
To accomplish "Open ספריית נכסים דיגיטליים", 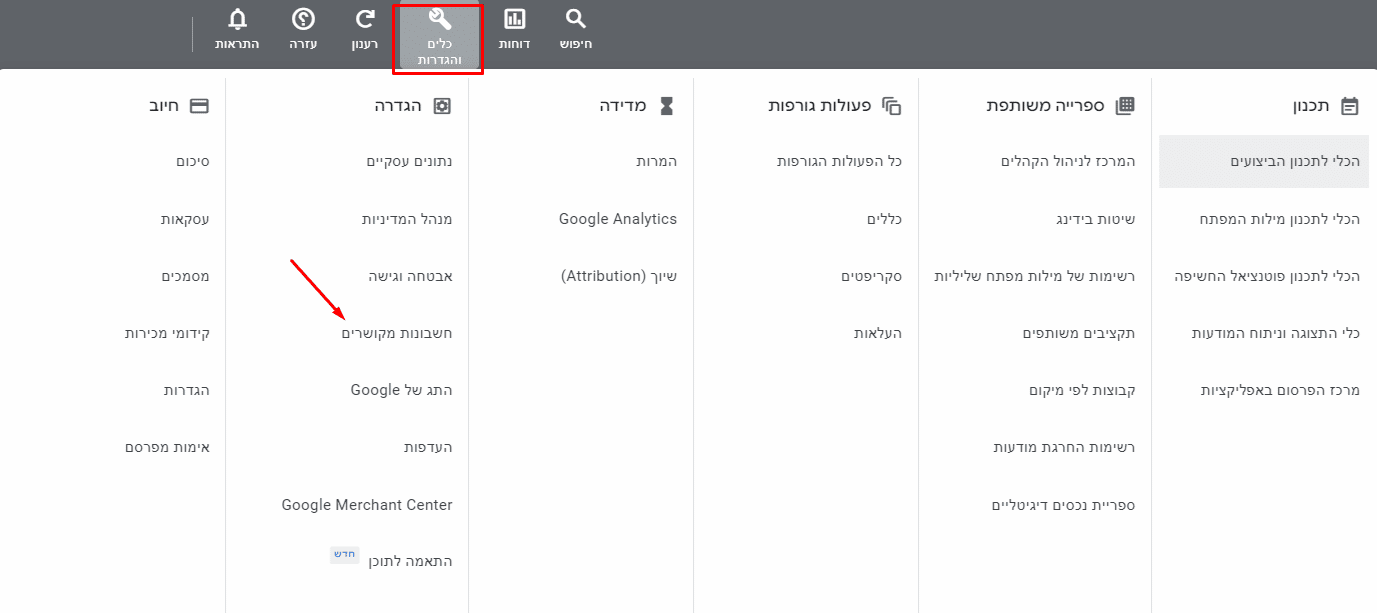I will click(1063, 505).
